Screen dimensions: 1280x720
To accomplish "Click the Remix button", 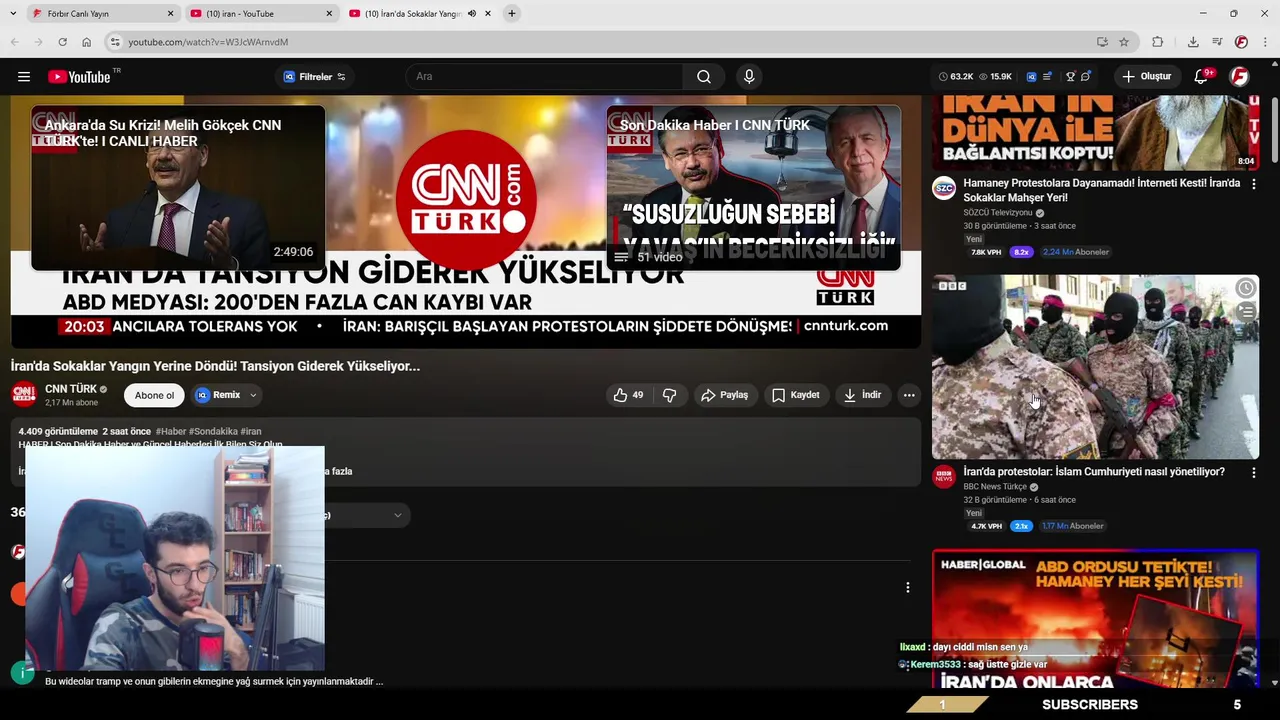I will pyautogui.click(x=219, y=395).
